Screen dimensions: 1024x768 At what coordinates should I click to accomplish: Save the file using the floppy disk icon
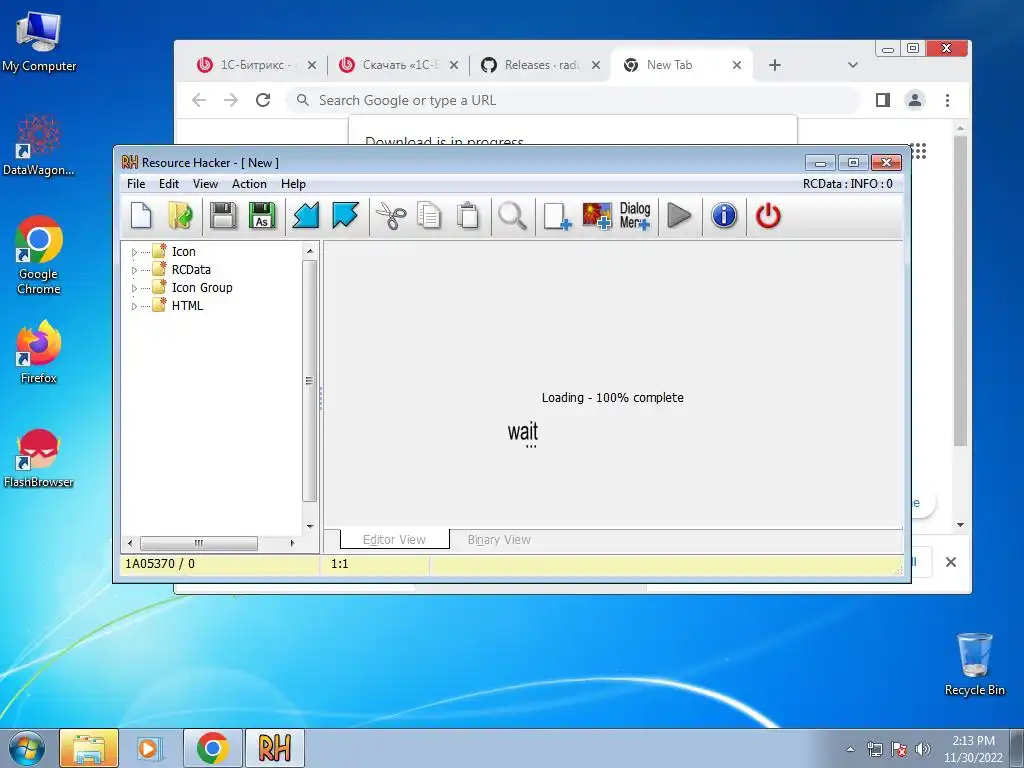[223, 216]
